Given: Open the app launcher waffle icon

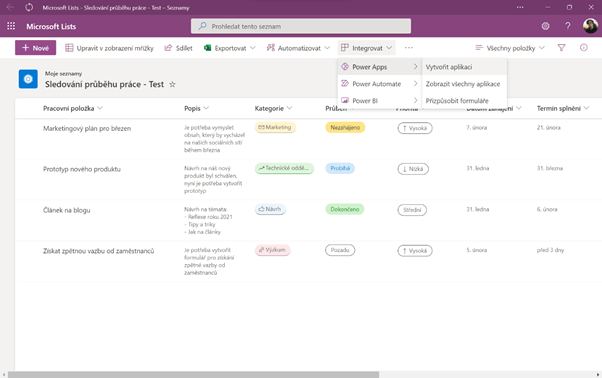Looking at the screenshot, I should (11, 26).
